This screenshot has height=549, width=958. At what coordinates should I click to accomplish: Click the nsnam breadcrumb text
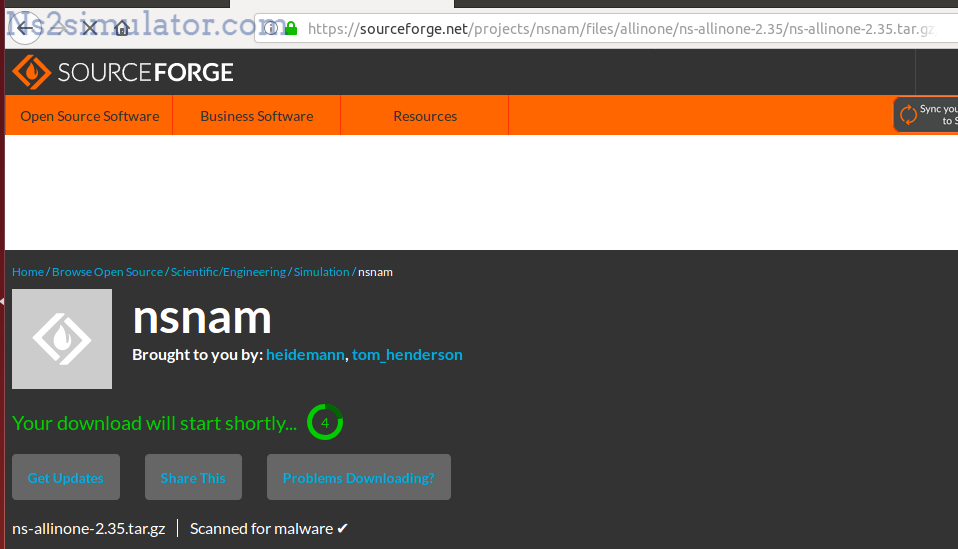pos(375,272)
